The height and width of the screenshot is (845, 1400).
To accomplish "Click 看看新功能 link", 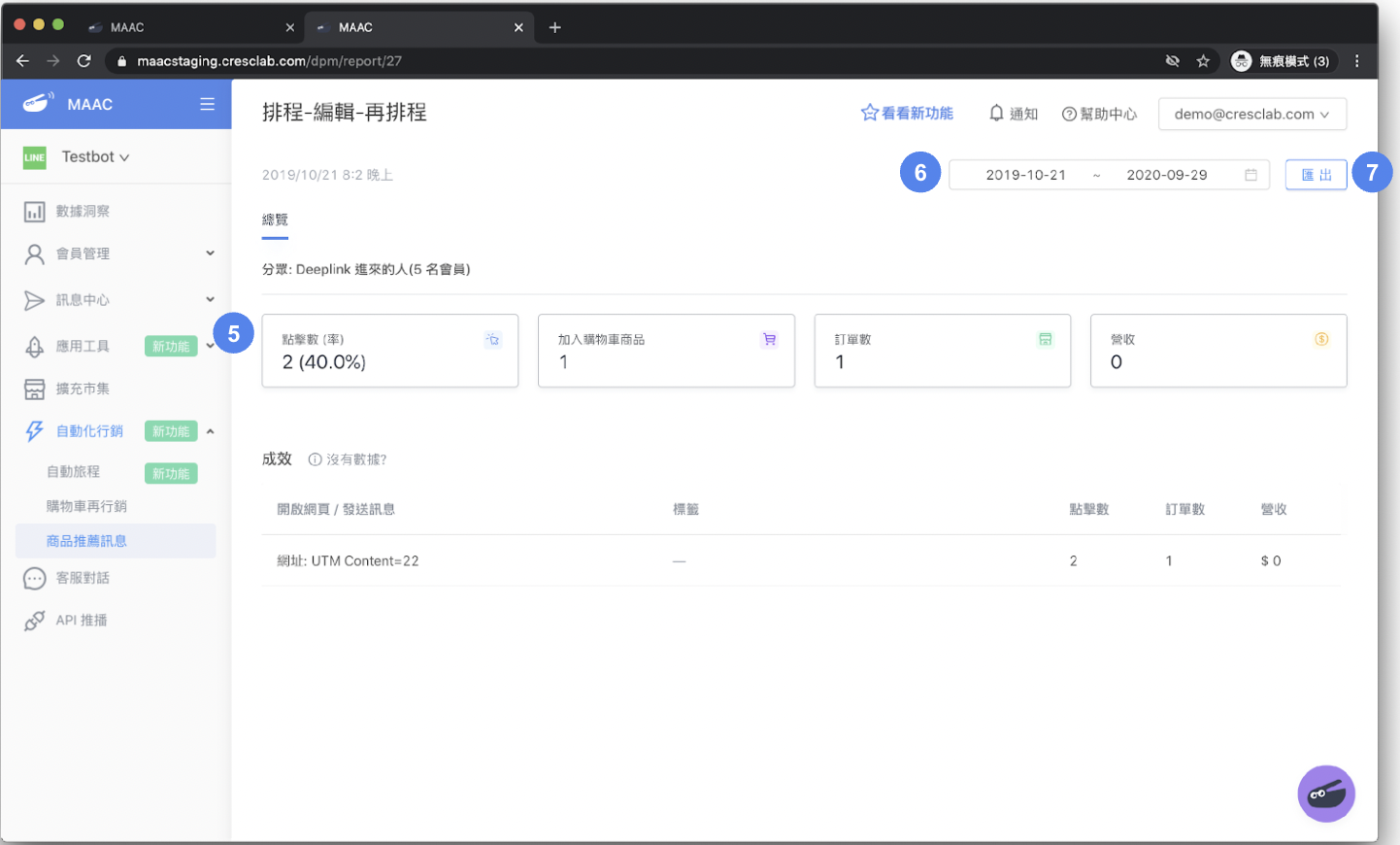I will pyautogui.click(x=917, y=114).
